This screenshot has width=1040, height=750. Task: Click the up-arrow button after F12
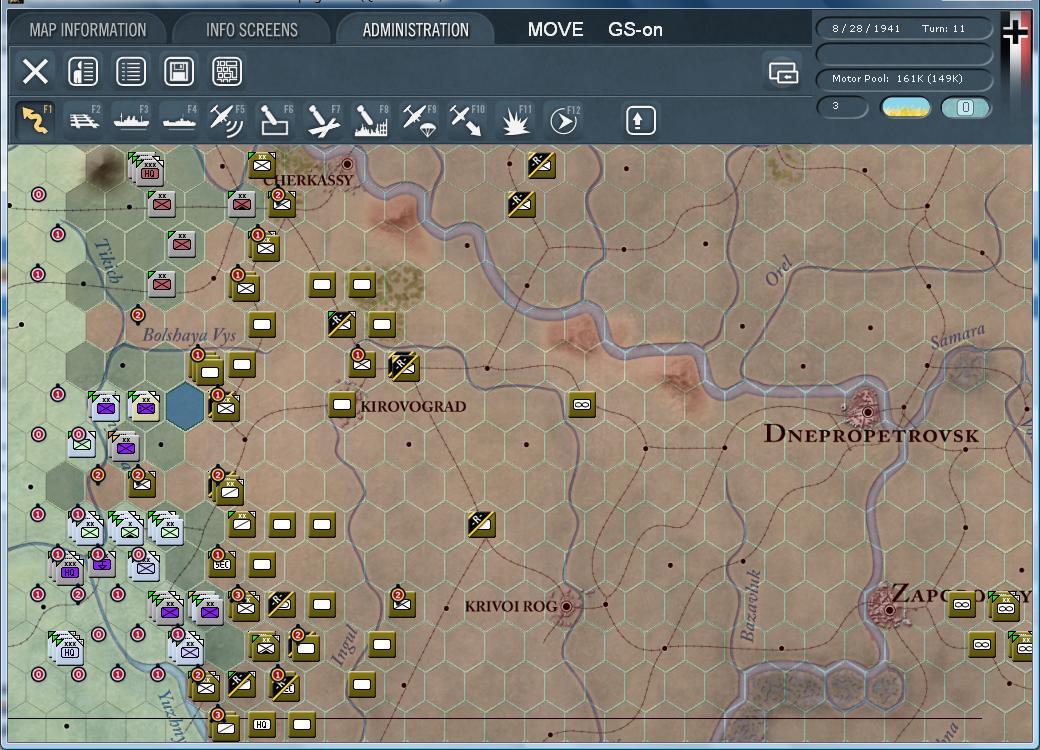point(640,120)
